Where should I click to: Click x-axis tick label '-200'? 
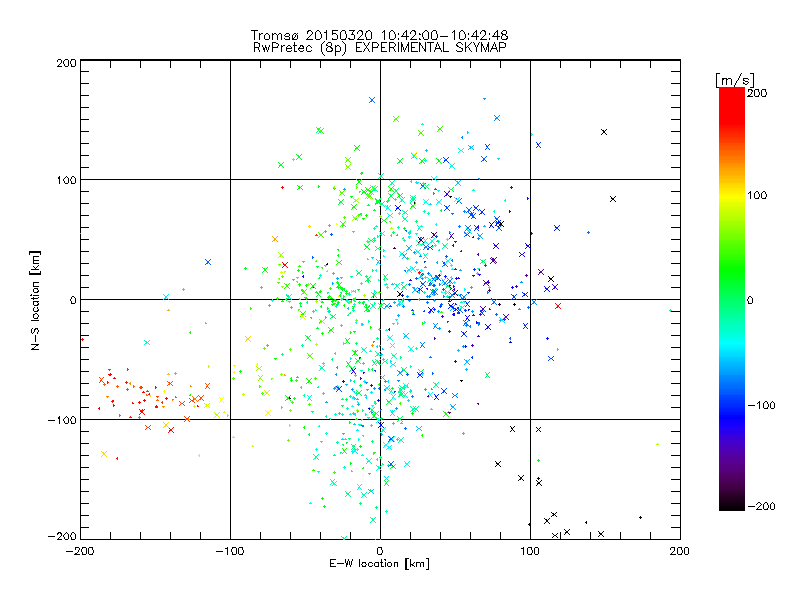[81, 552]
